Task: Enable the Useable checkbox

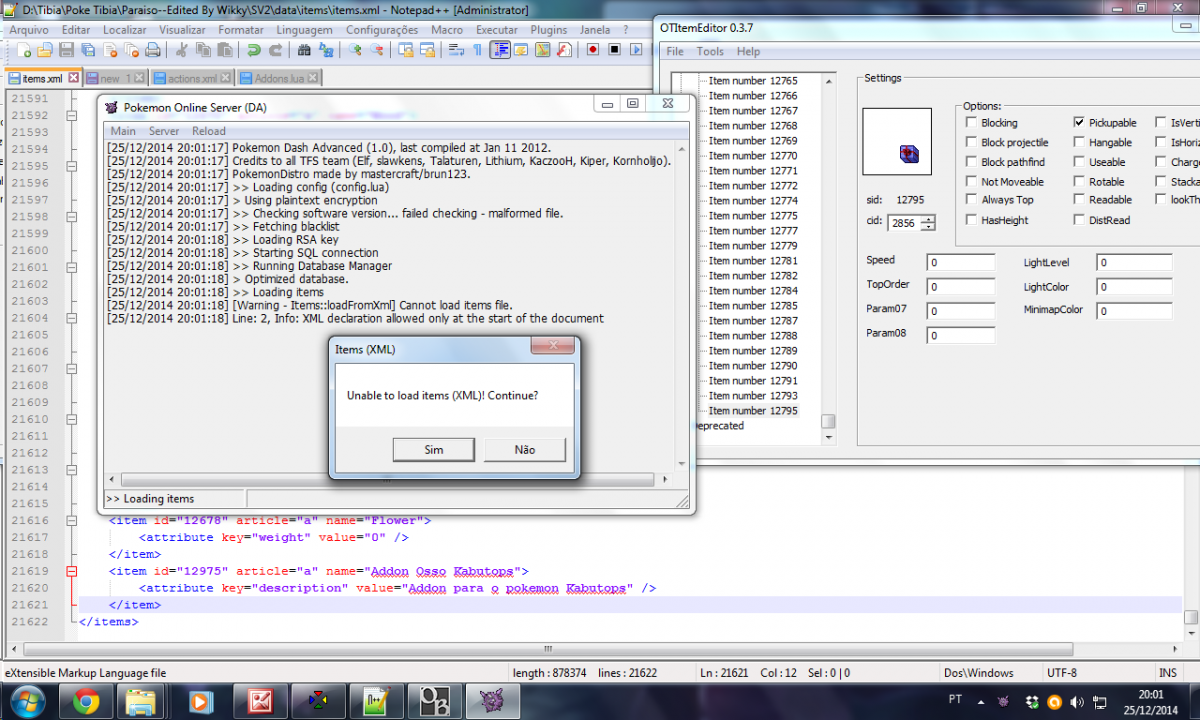Action: coord(1079,162)
